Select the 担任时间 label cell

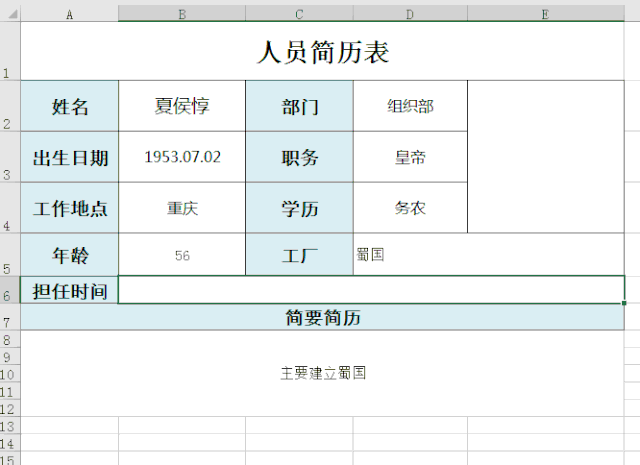pyautogui.click(x=69, y=290)
